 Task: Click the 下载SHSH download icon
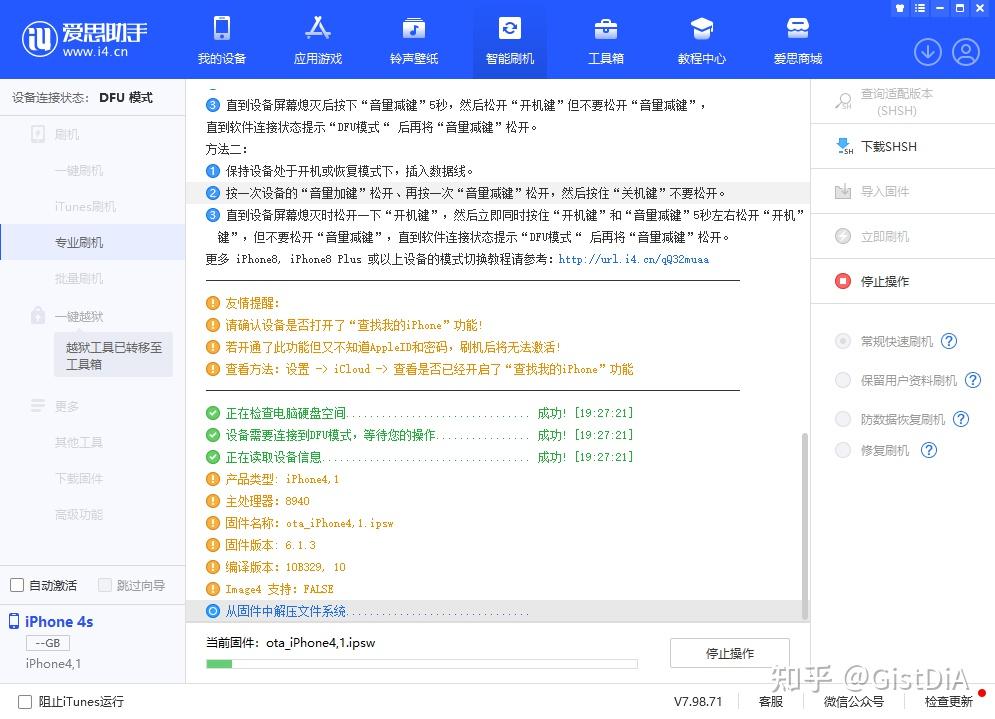[843, 146]
